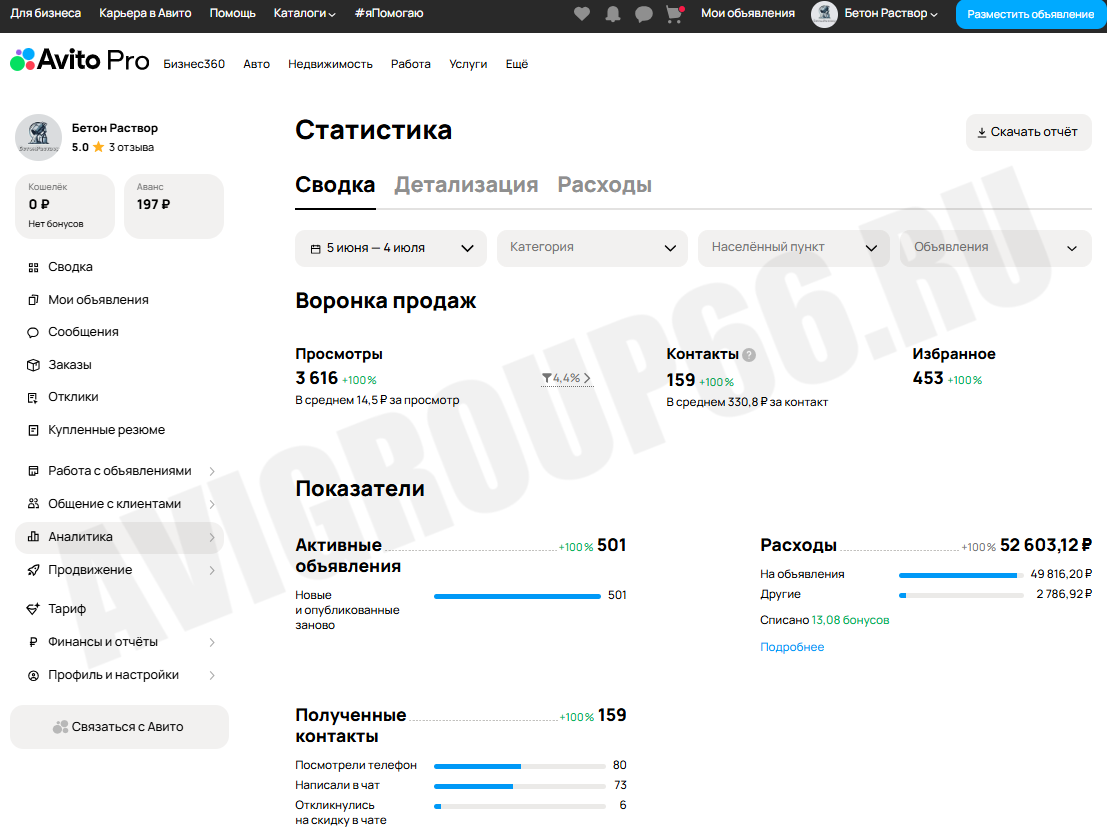Click the conversion funnel 4,4% indicator
Screen dimensions: 1107x833
(x=567, y=378)
